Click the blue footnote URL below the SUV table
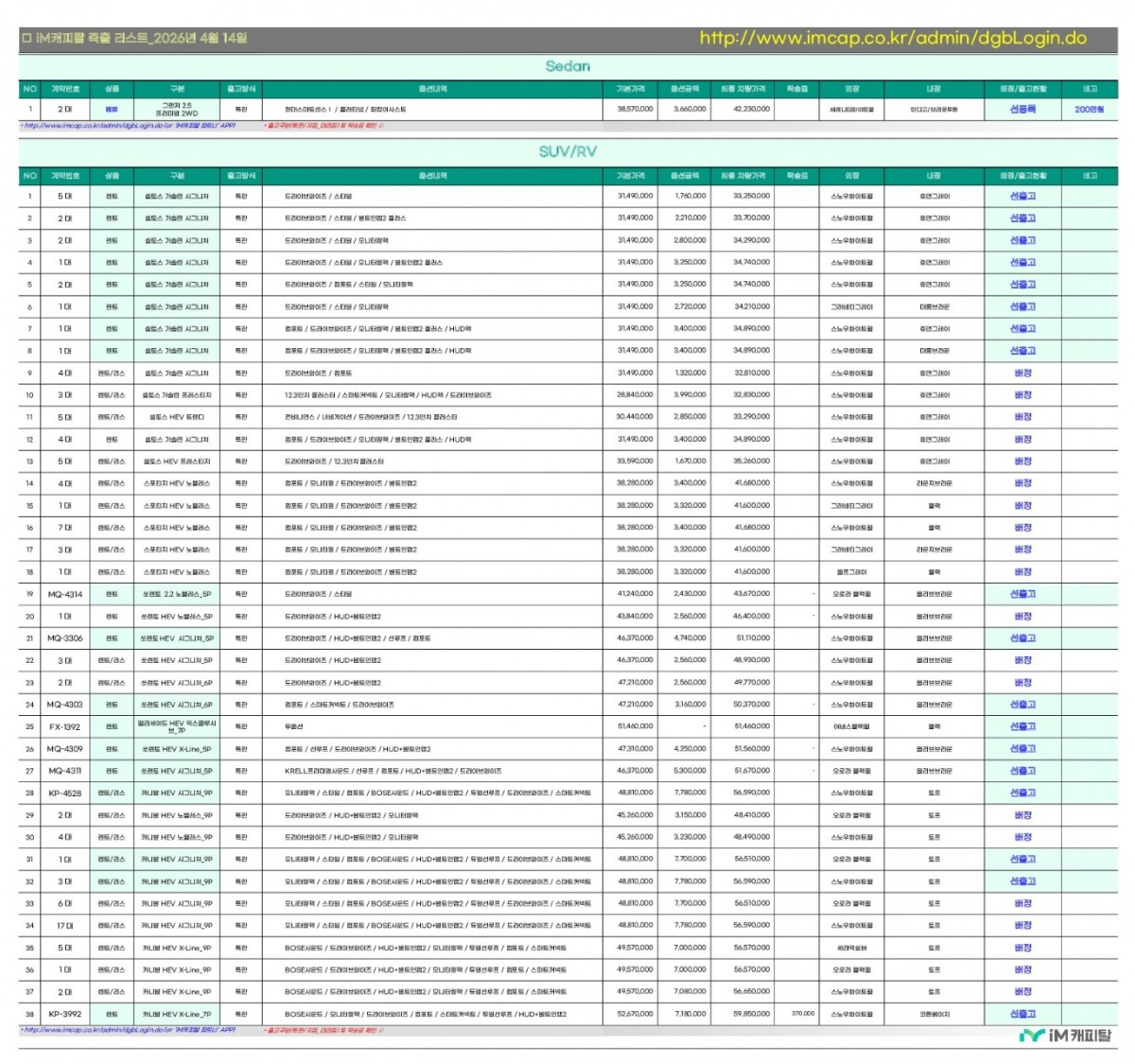Viewport: 1135px width, 1064px height. click(x=129, y=1030)
